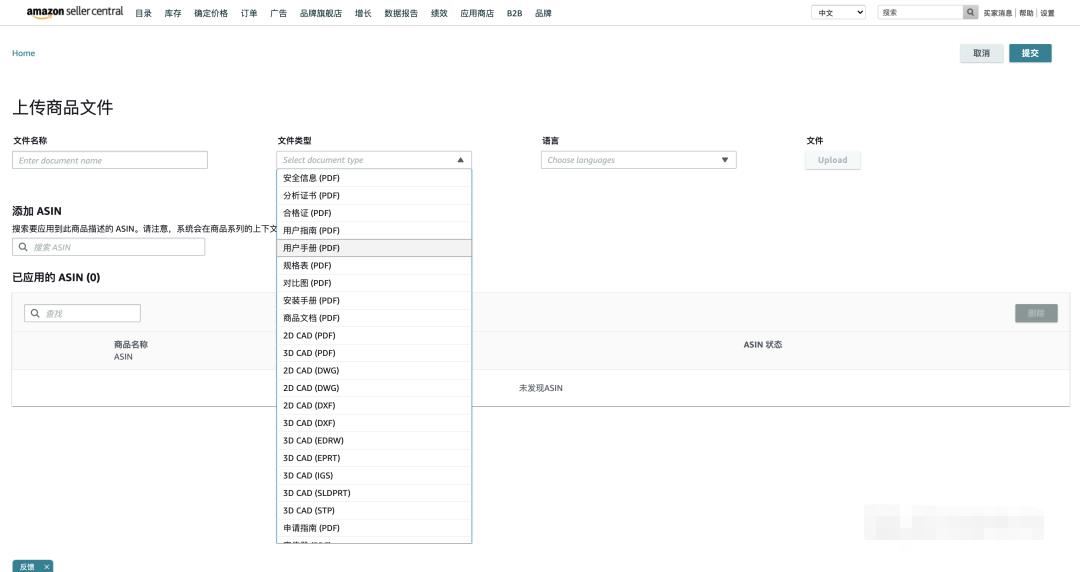Open the 广告 top navigation menu
The width and height of the screenshot is (1080, 572).
(x=278, y=13)
